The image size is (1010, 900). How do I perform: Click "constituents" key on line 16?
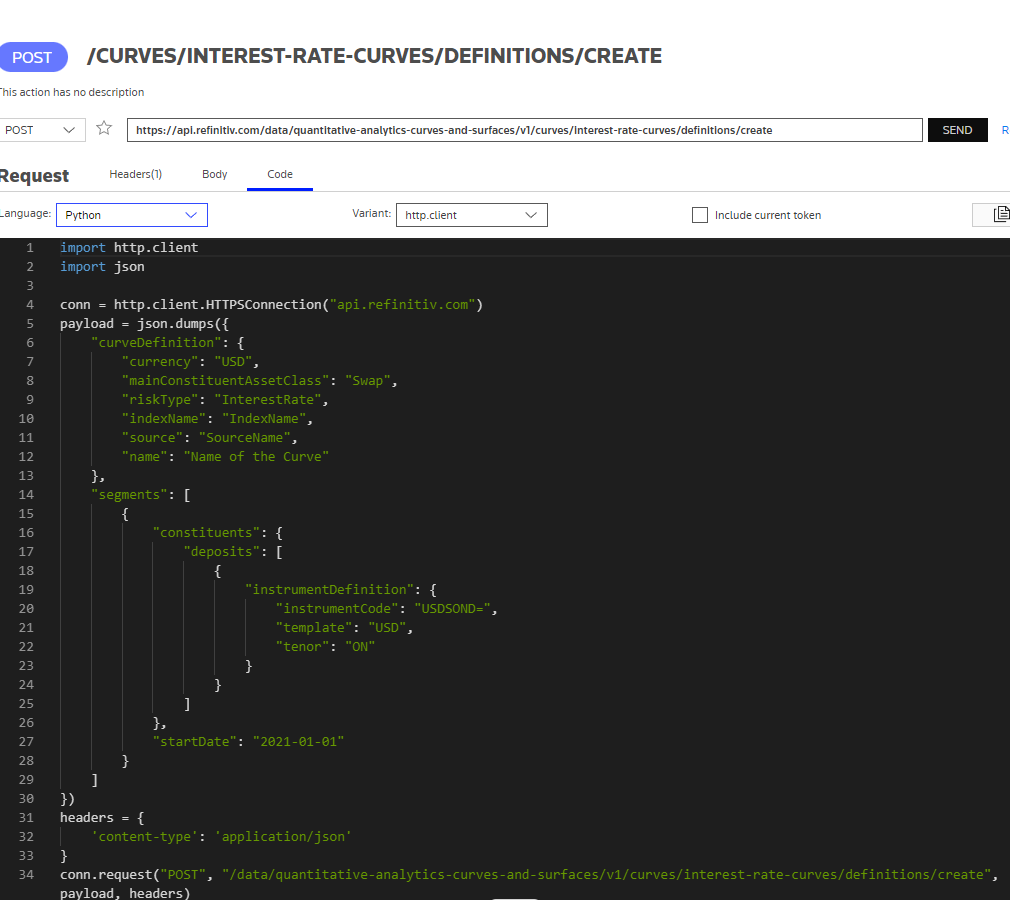206,533
